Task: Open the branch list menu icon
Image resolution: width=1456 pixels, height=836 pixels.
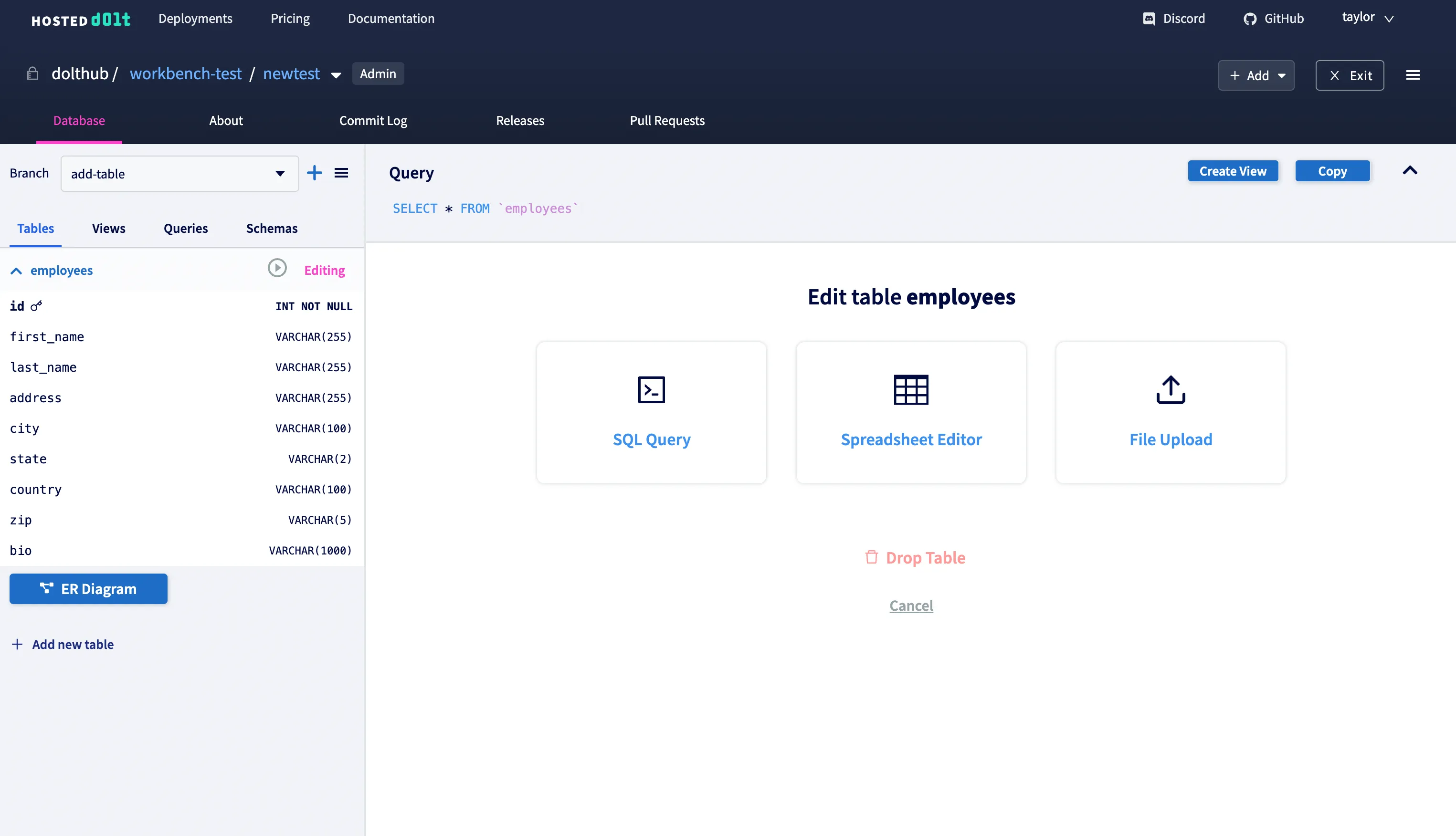Action: pyautogui.click(x=341, y=173)
